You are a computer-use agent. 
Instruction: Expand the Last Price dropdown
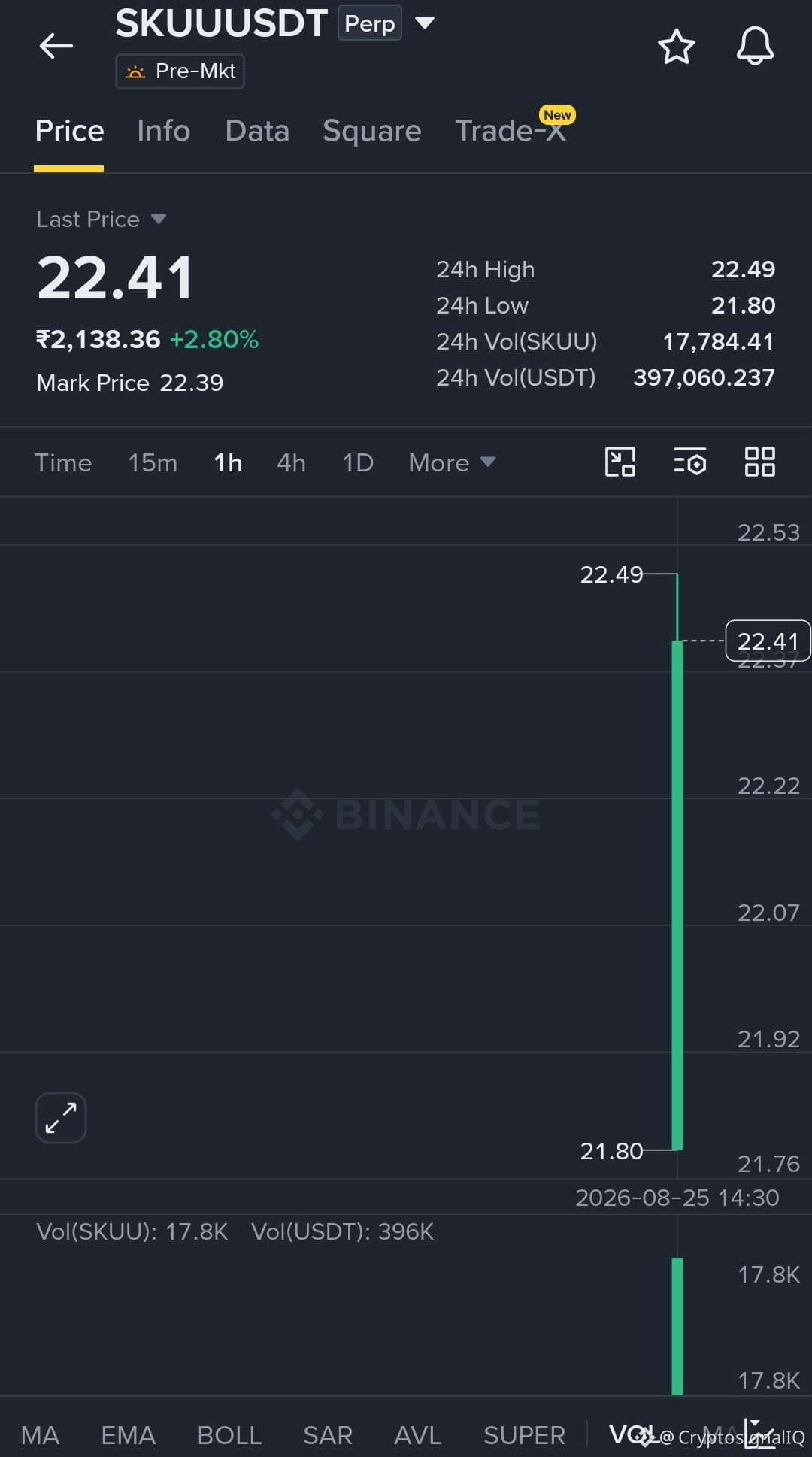pos(158,219)
